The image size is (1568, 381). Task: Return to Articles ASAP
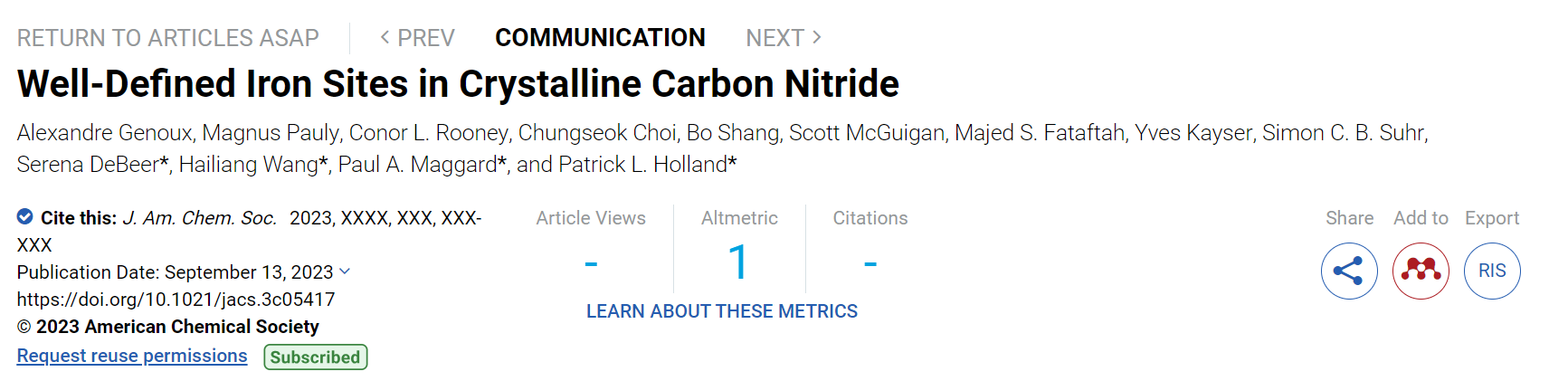[x=168, y=38]
